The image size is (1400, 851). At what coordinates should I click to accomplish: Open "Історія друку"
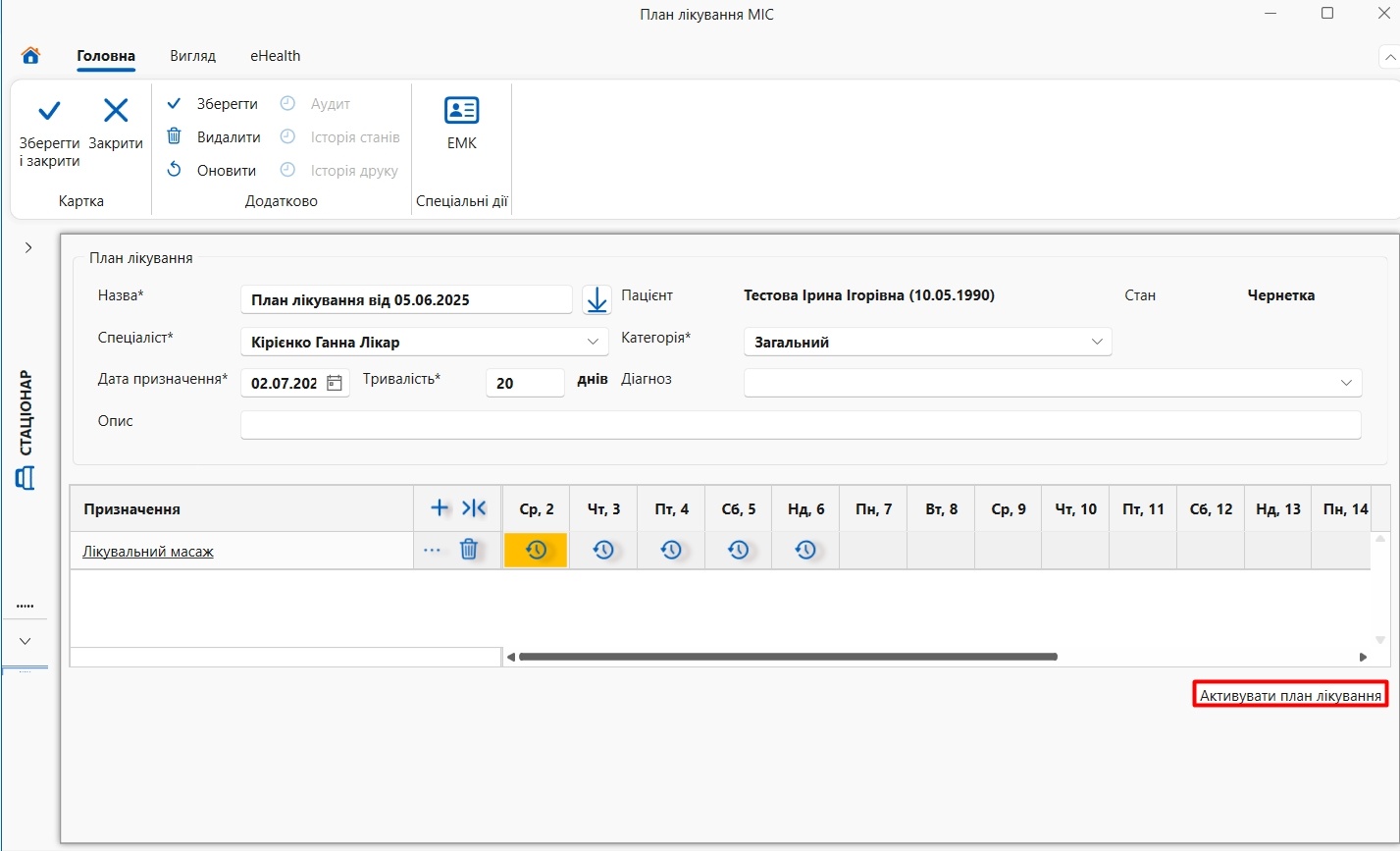pyautogui.click(x=338, y=170)
